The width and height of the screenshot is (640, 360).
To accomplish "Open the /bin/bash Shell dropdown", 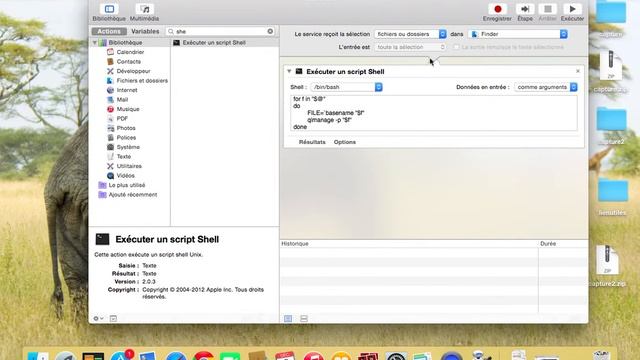I will coord(347,87).
